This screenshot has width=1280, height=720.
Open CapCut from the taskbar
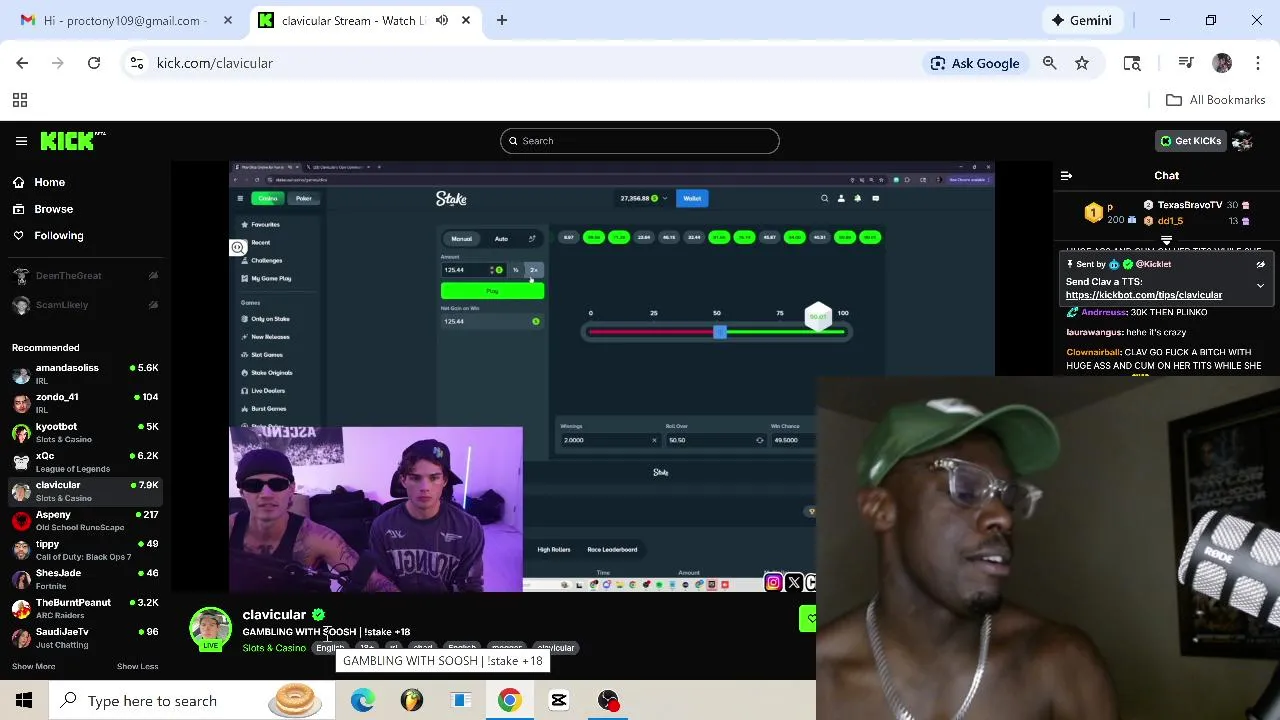coord(559,701)
